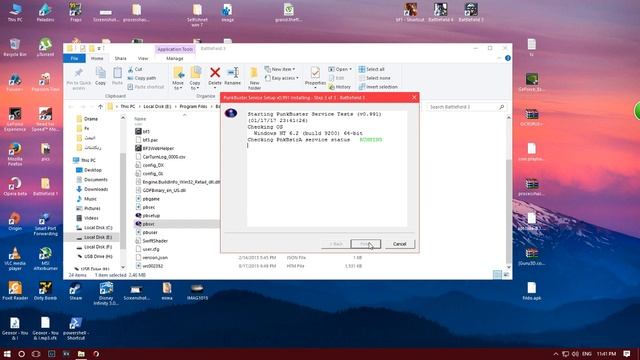The width and height of the screenshot is (640, 360).
Task: Click the Cortana search circle on taskbar
Action: tap(22, 354)
